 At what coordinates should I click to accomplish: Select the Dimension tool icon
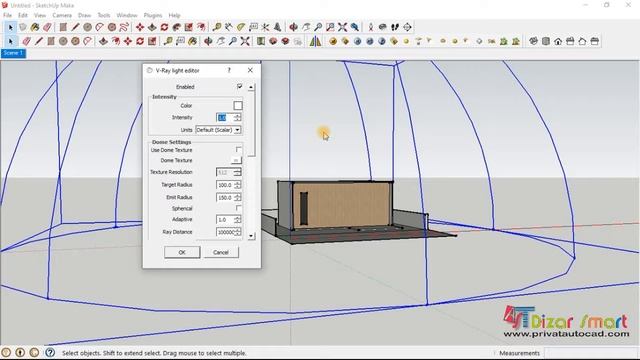[x=229, y=27]
